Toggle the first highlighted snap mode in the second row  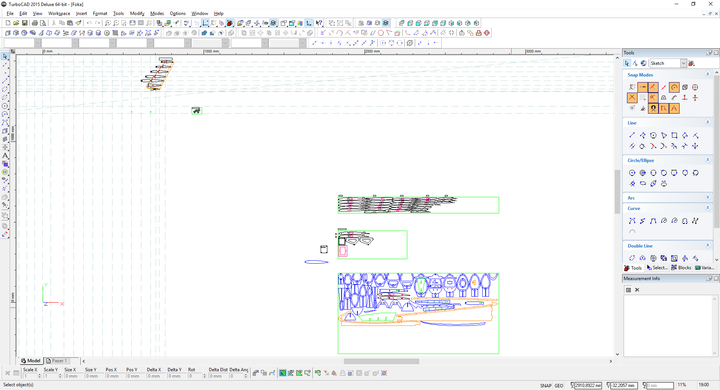coord(632,97)
